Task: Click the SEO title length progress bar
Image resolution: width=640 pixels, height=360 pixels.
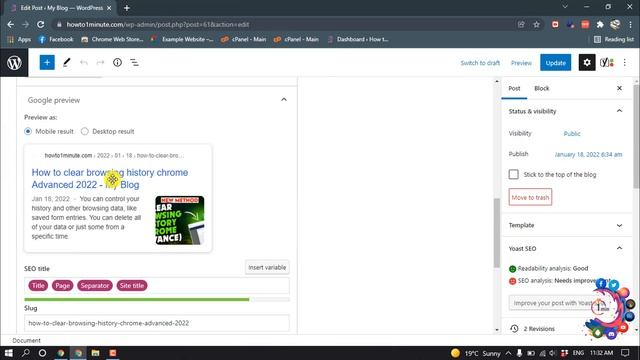Action: coord(157,300)
